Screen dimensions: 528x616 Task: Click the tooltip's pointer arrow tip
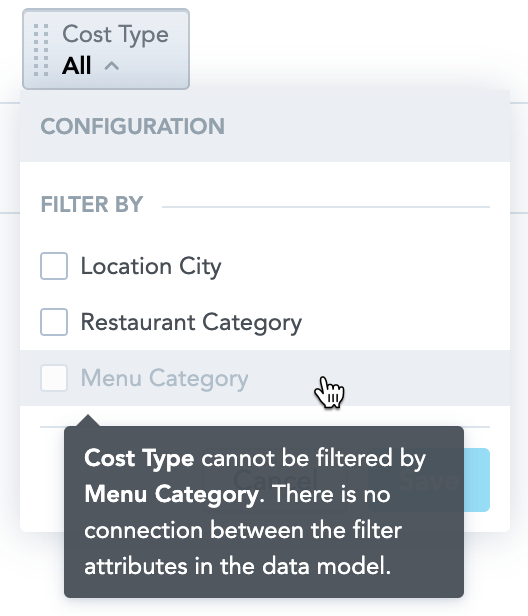(x=88, y=416)
